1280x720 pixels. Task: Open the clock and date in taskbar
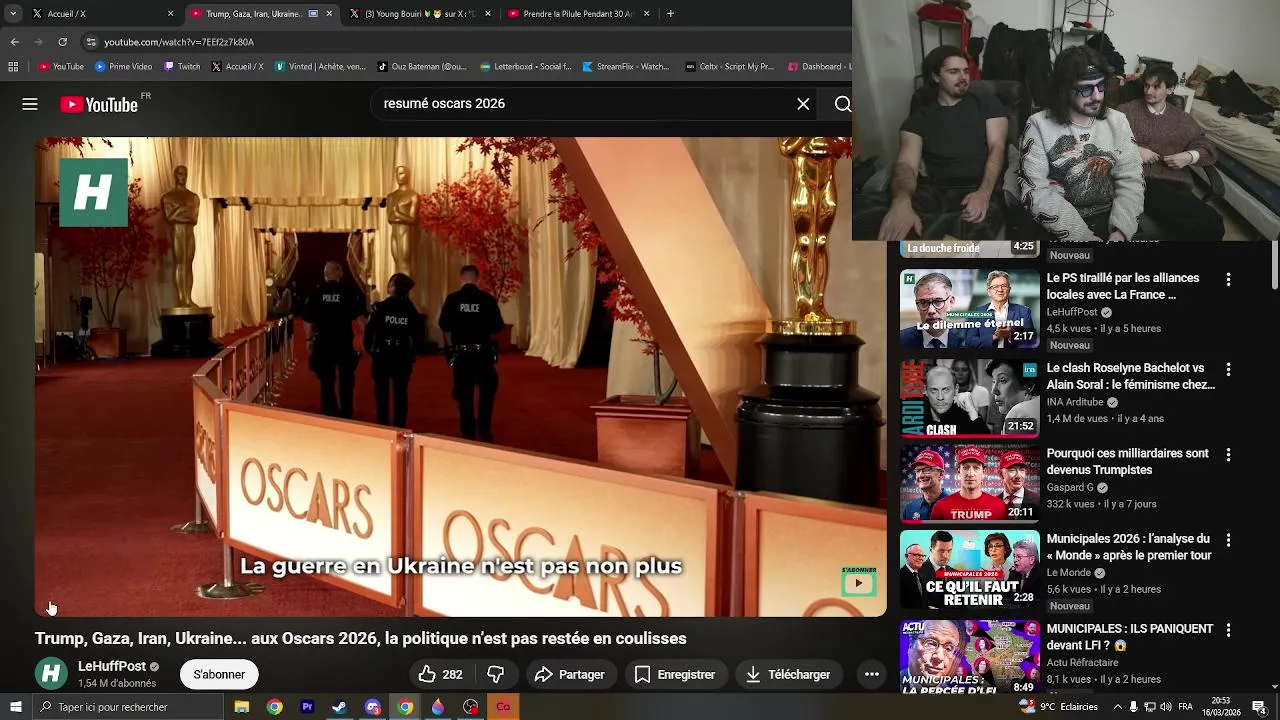(1220, 707)
